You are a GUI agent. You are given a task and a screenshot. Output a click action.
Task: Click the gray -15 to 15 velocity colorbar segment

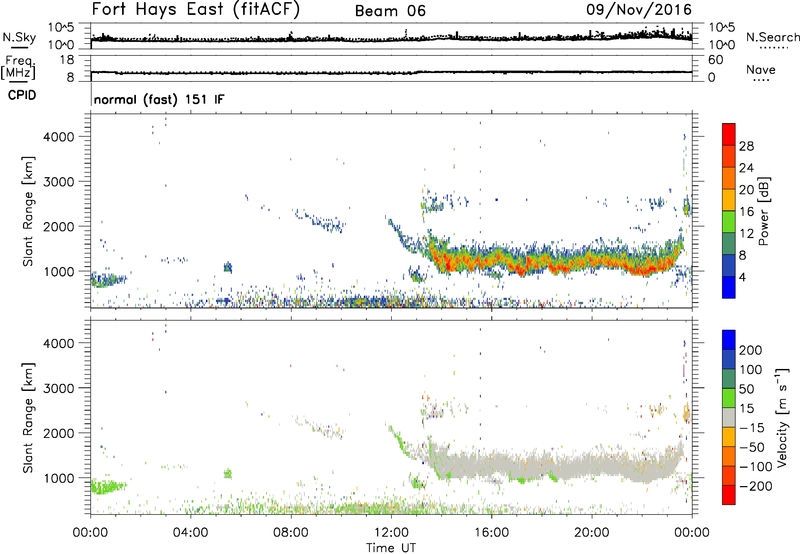pos(729,417)
